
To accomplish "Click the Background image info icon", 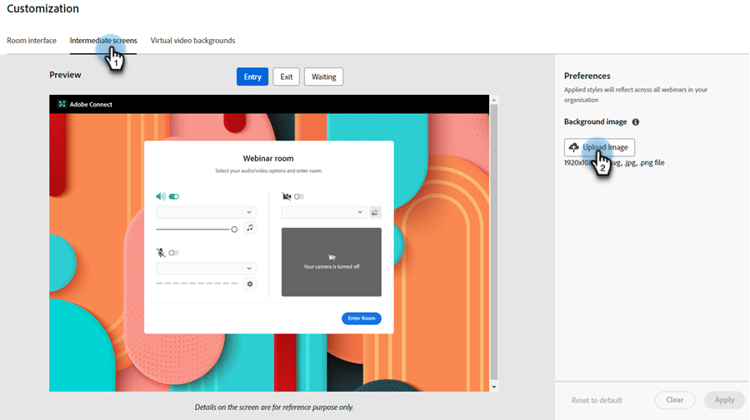I will [x=636, y=122].
